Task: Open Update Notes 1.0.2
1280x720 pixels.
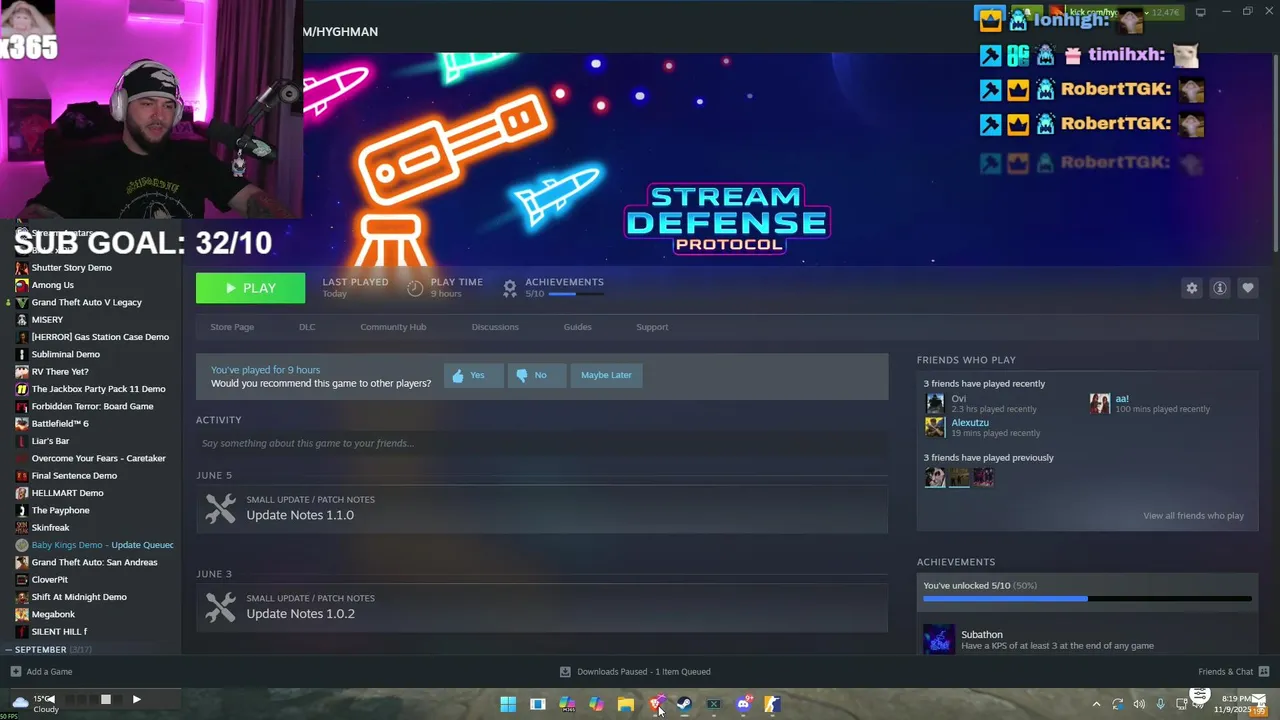Action: click(x=300, y=614)
